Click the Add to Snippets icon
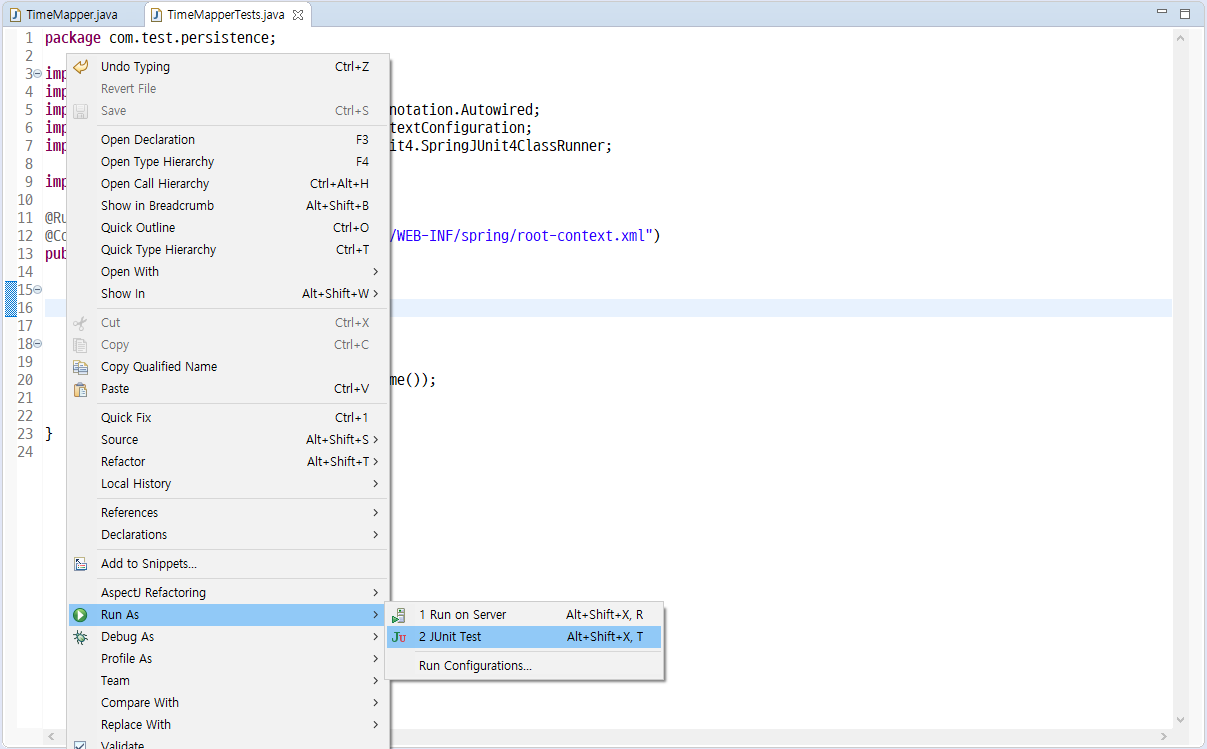The image size is (1207, 749). click(81, 564)
